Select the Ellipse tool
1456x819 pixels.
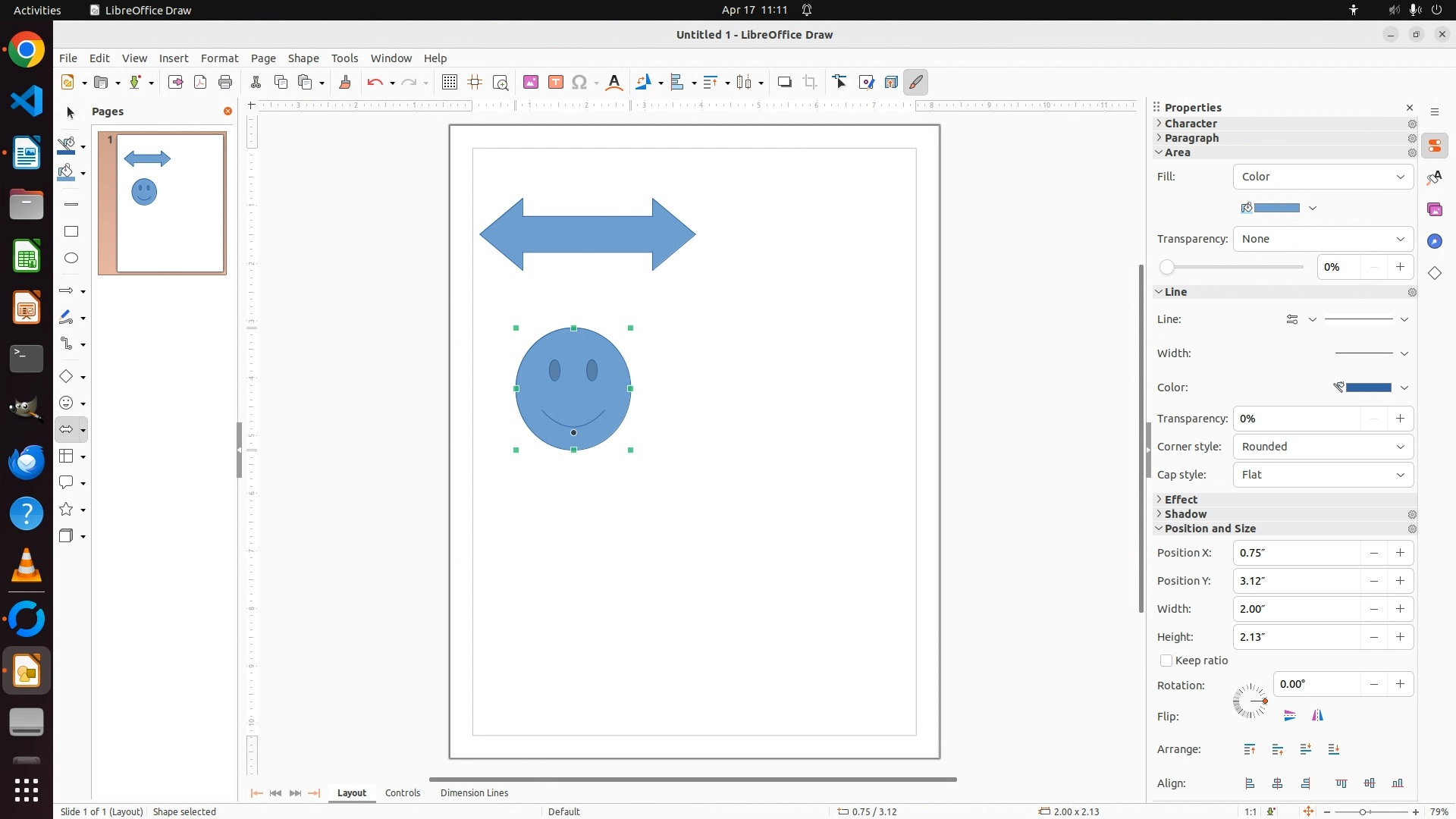click(x=71, y=259)
